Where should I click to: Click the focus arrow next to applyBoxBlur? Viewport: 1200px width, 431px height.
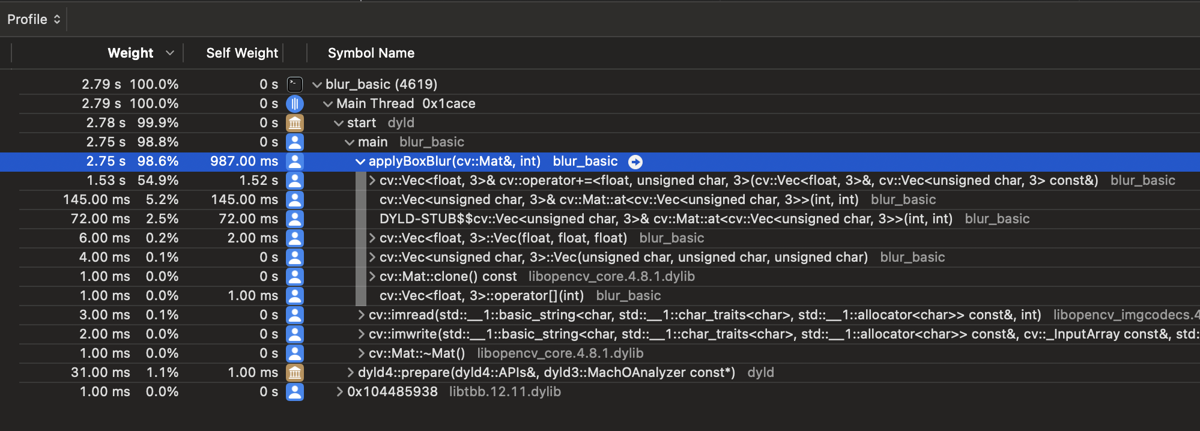[635, 162]
